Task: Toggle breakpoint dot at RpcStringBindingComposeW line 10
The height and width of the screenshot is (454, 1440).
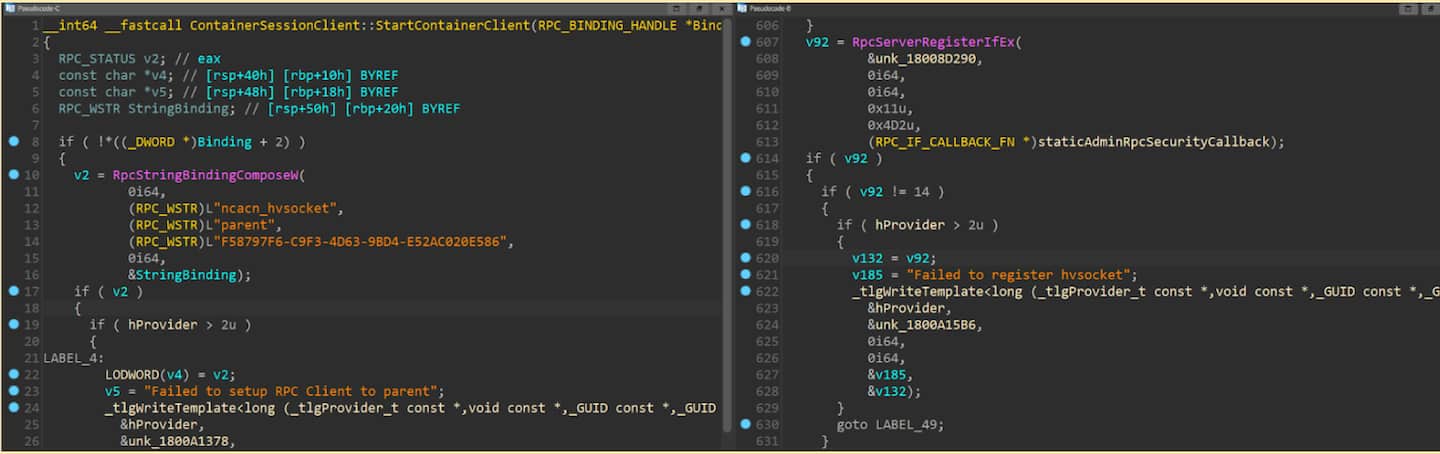Action: click(14, 175)
